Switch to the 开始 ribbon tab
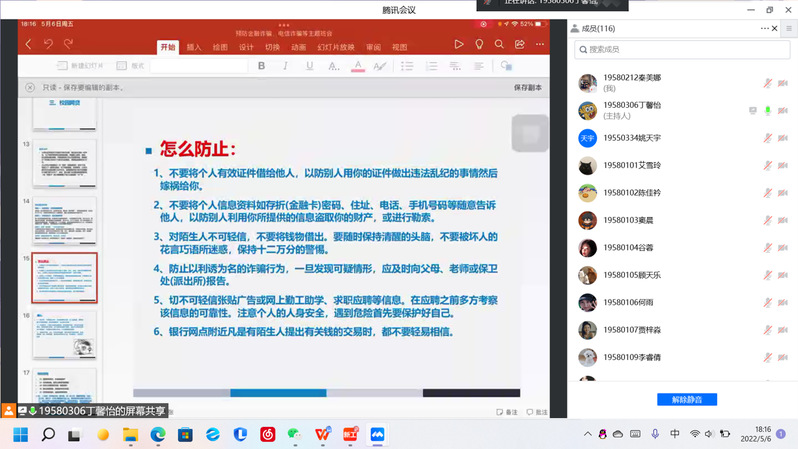 pos(168,47)
